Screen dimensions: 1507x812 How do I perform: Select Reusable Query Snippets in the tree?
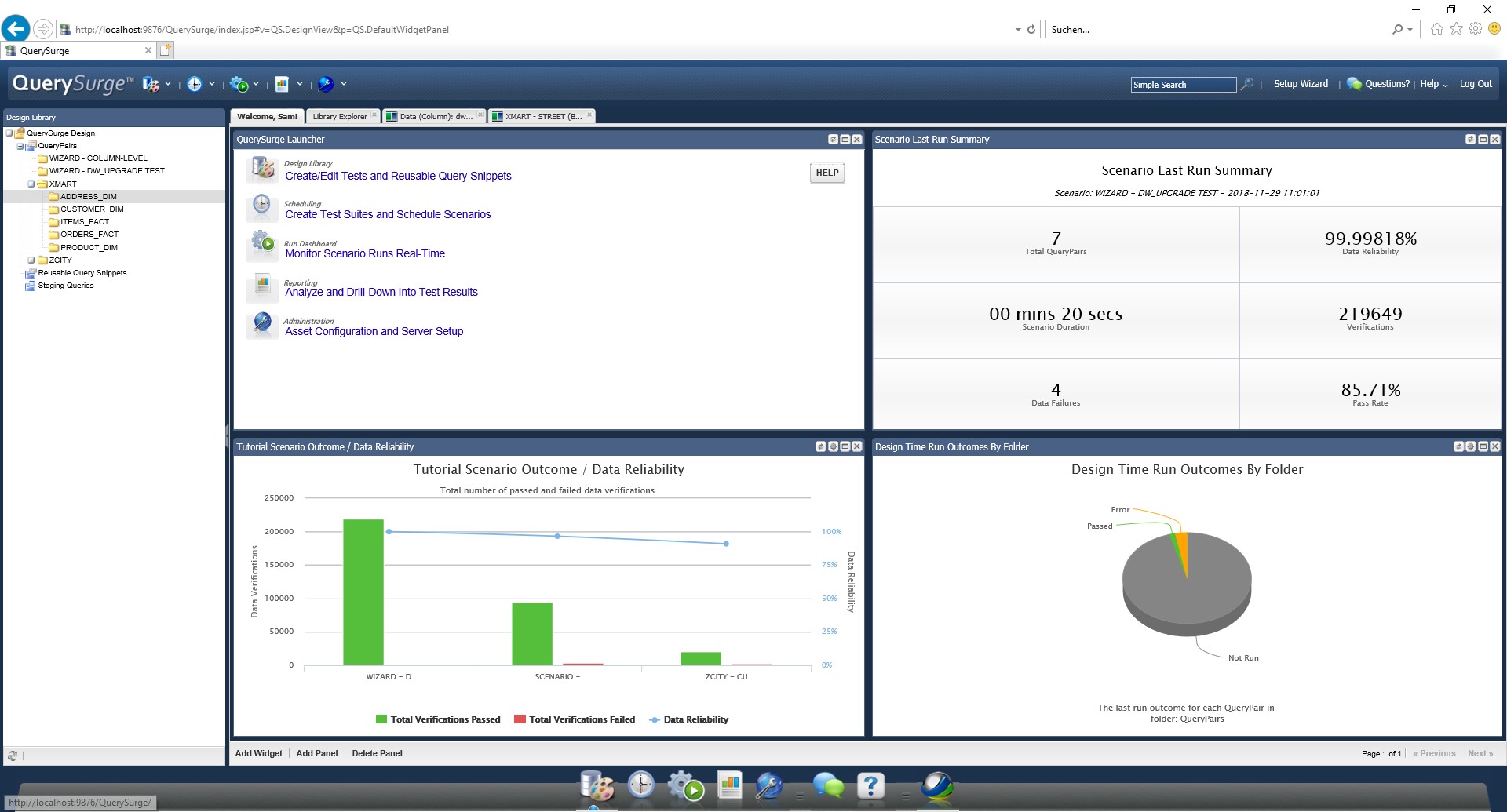pyautogui.click(x=82, y=273)
